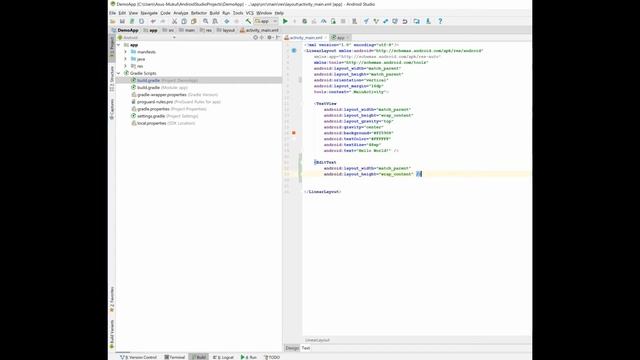Open the Refactor menu
This screenshot has height=360, width=640.
[x=199, y=13]
